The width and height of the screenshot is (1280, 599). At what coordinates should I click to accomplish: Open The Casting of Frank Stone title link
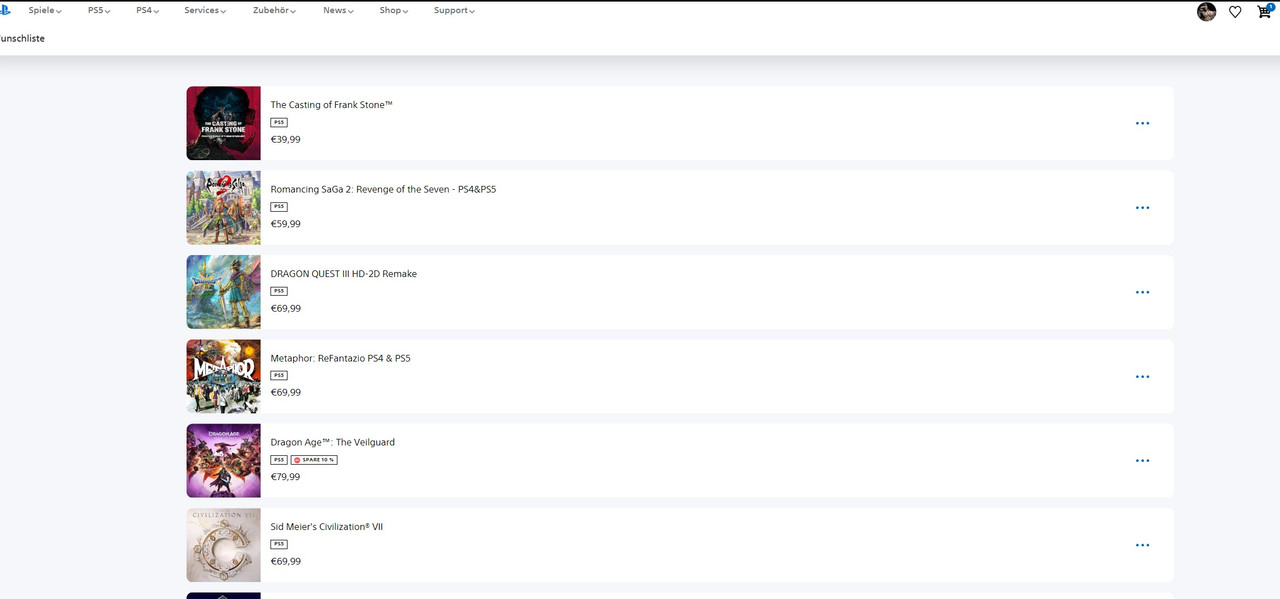(331, 105)
